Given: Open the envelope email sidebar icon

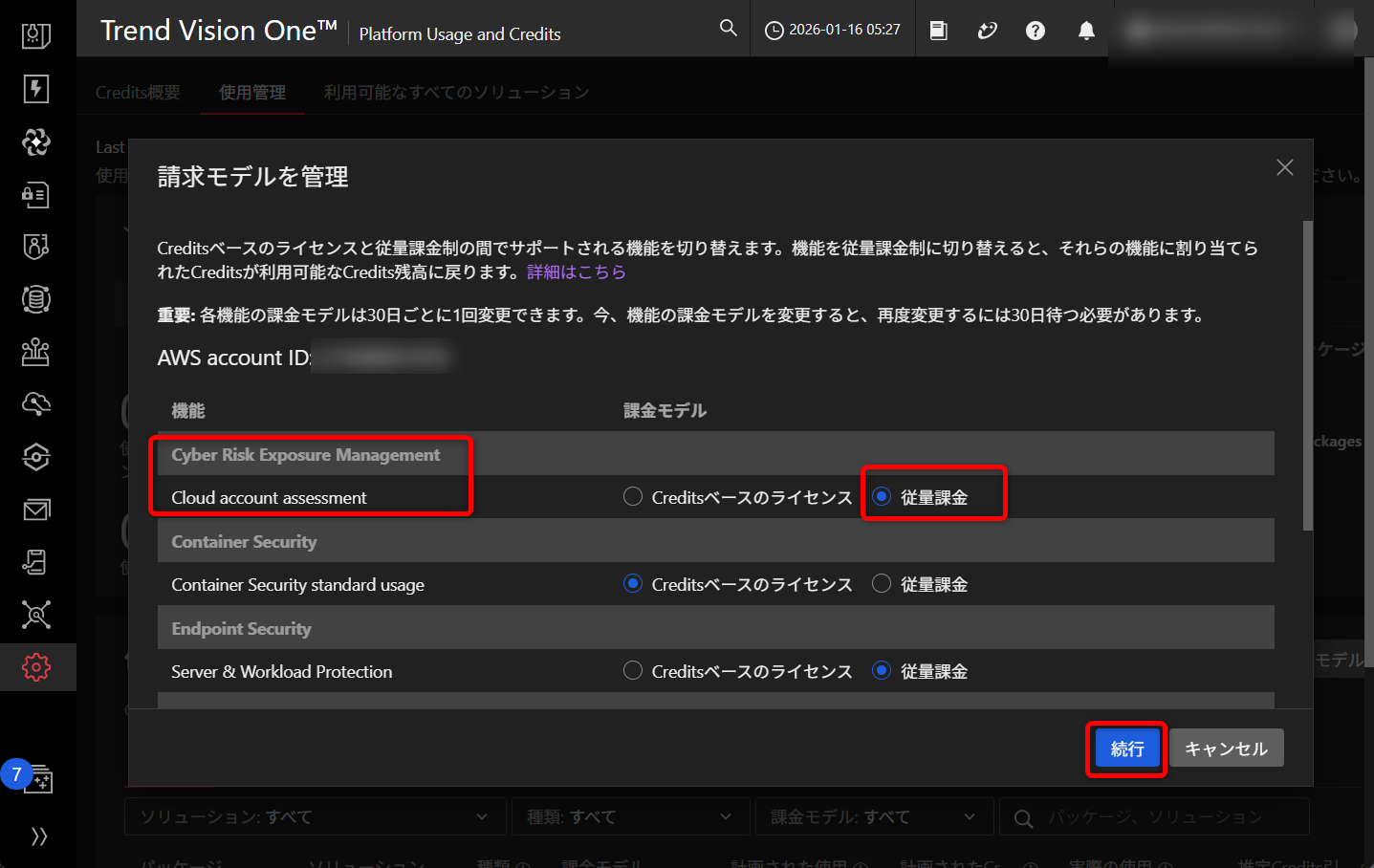Looking at the screenshot, I should 36,510.
